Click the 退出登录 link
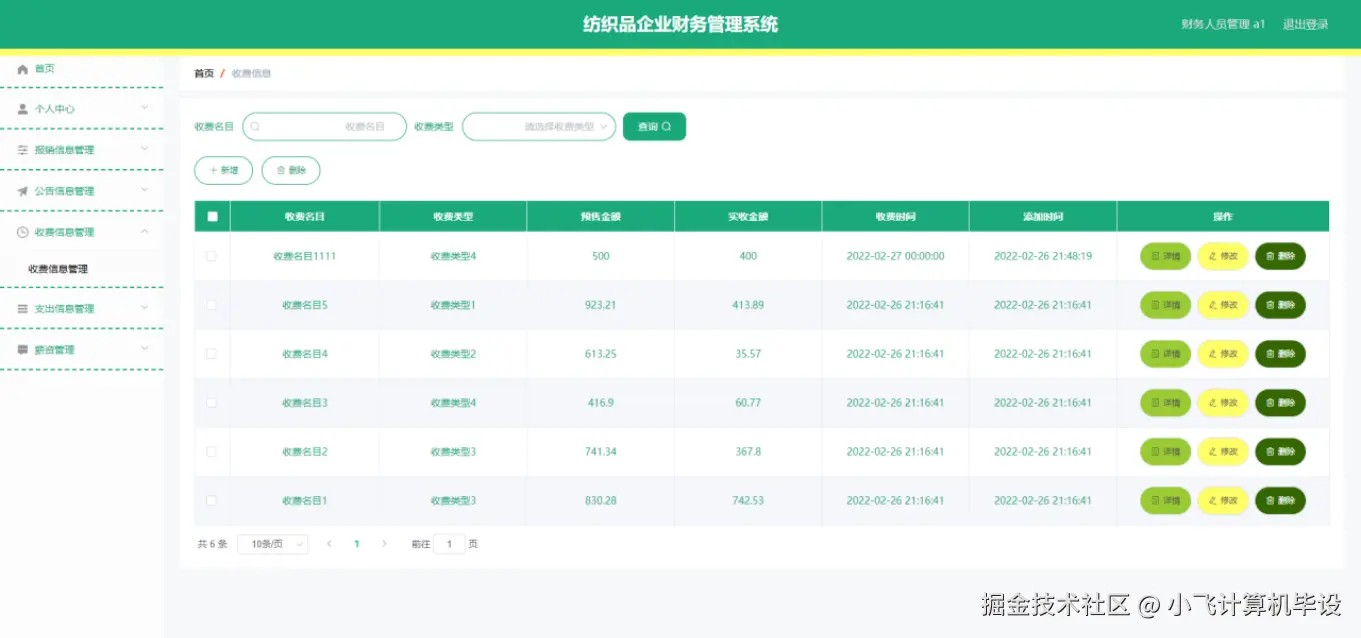 1305,24
